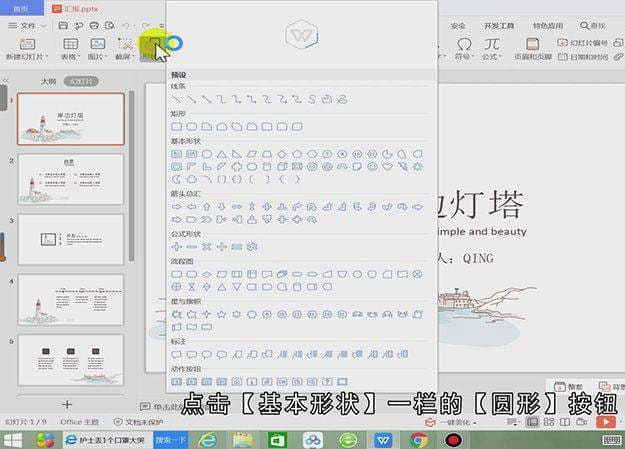625x449 pixels.
Task: Open the 特色应用 ribbon tab
Action: coord(548,26)
